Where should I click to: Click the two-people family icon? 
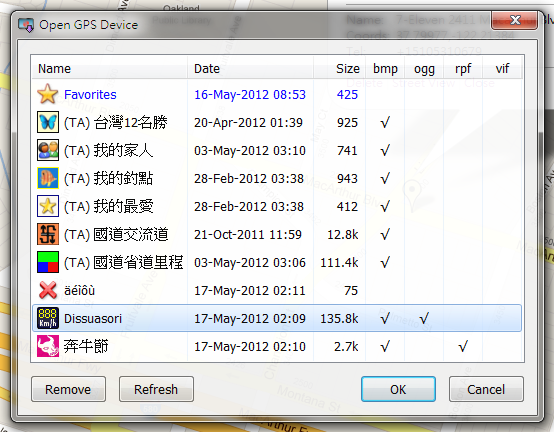48,150
